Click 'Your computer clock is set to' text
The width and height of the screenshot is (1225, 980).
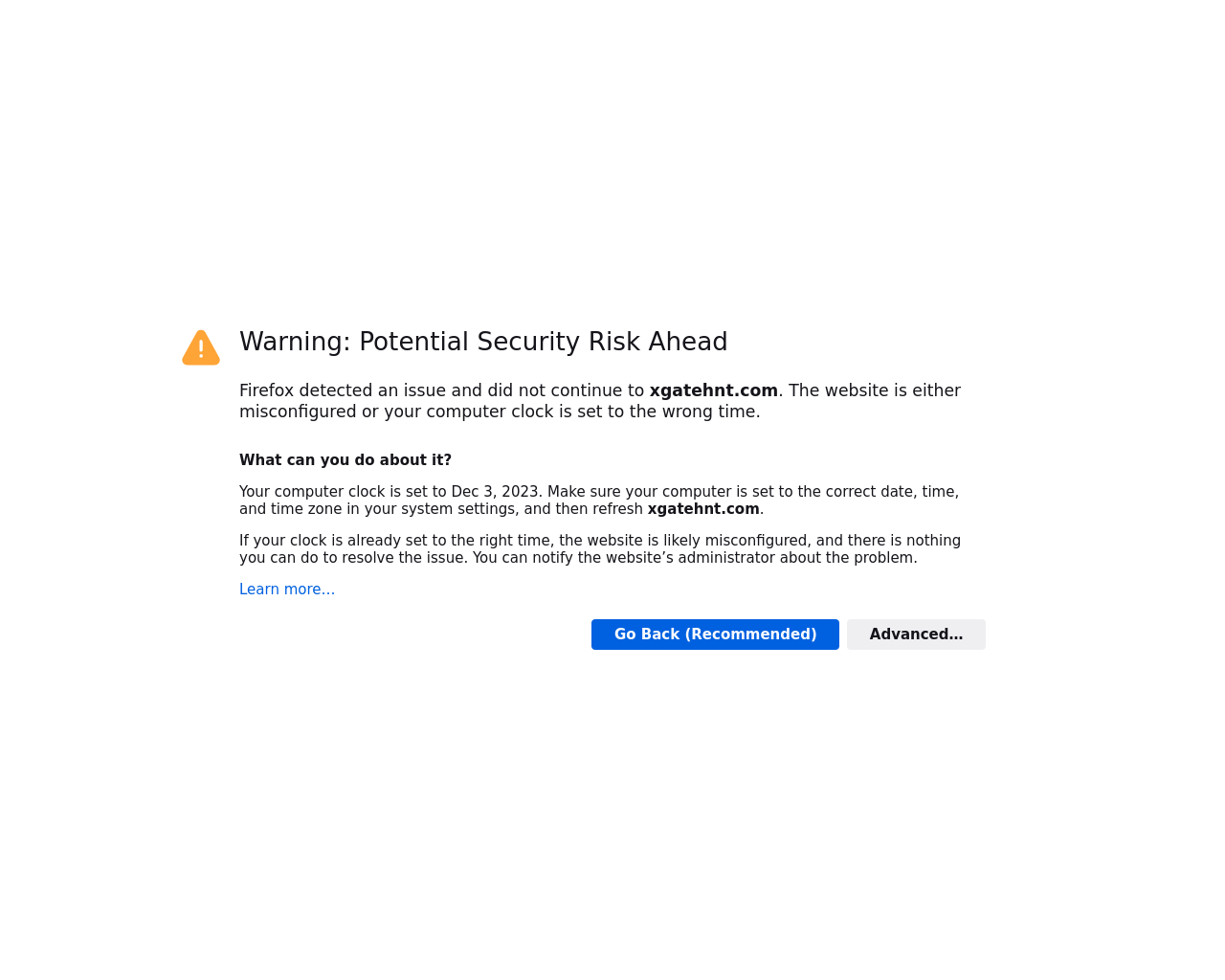point(344,492)
